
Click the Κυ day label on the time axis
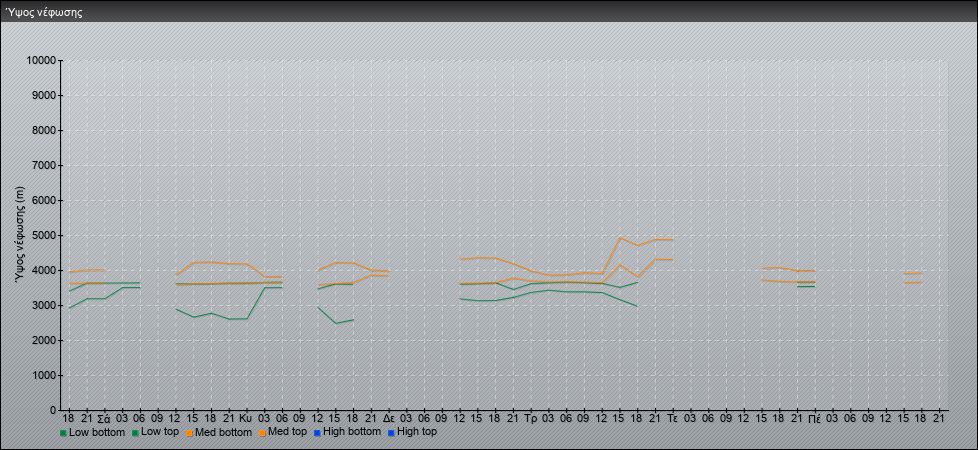click(246, 418)
